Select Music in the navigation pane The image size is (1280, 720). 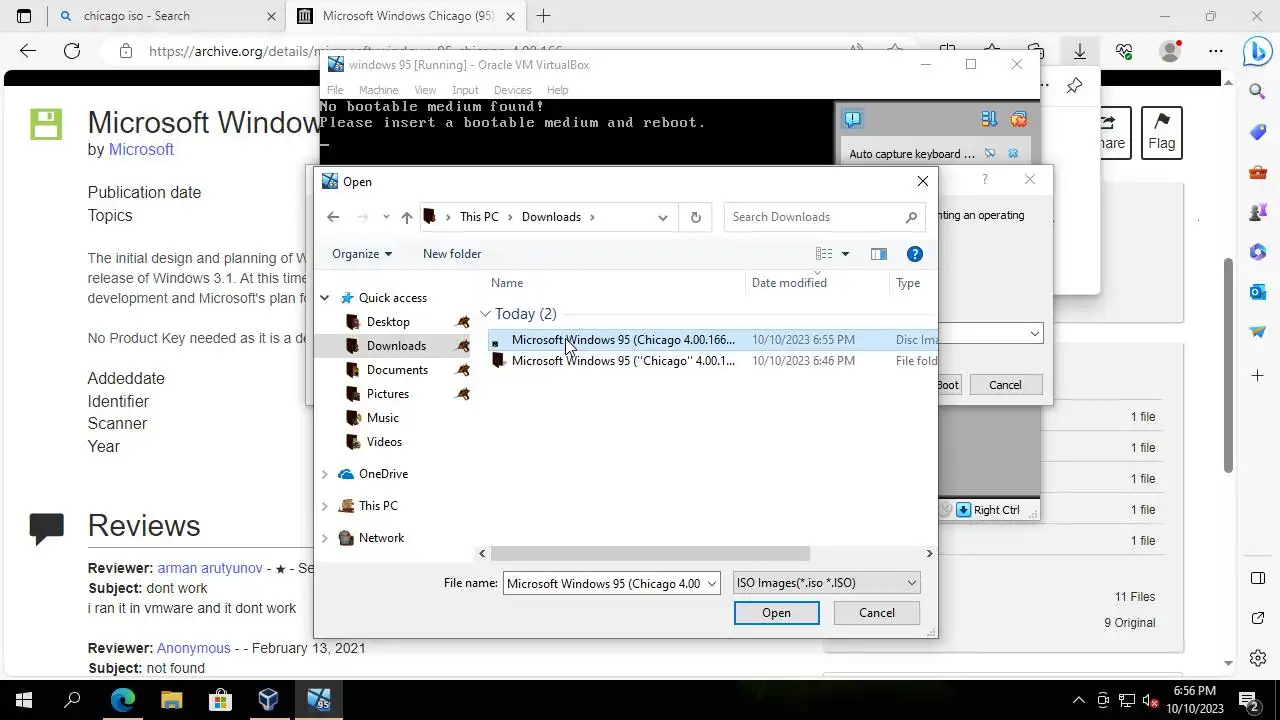382,418
